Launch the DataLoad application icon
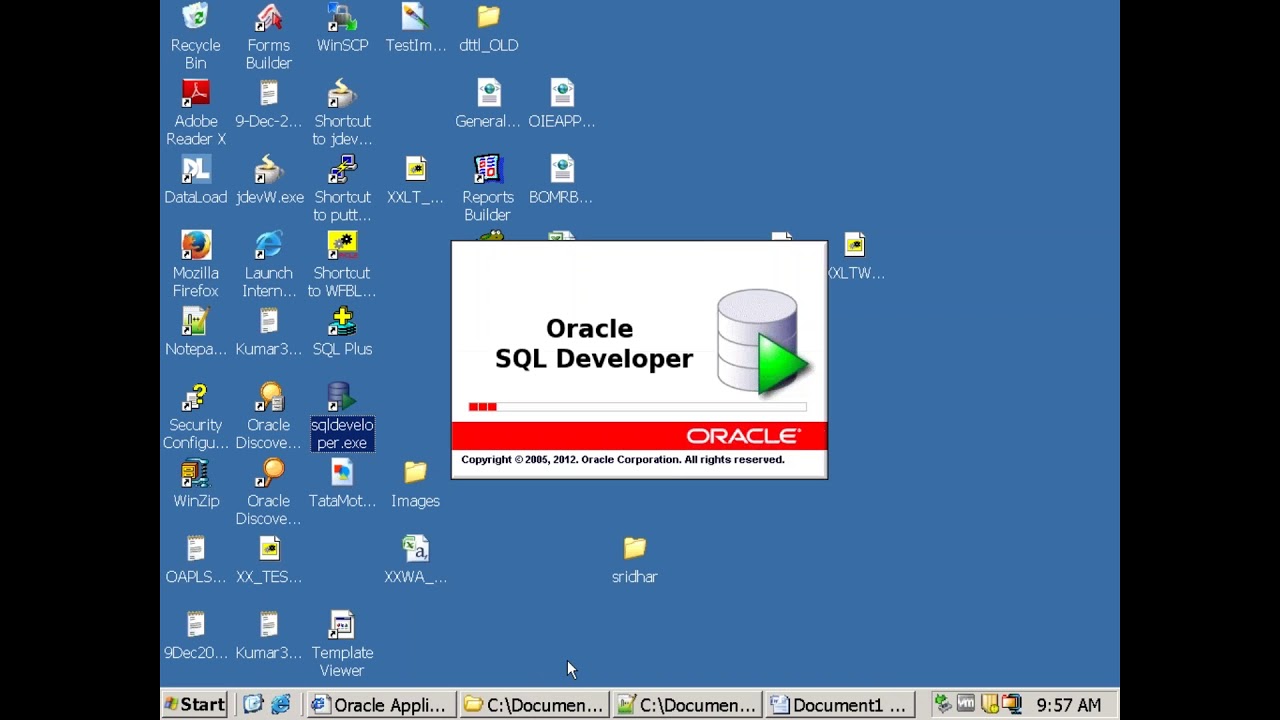This screenshot has height=720, width=1280. pos(195,180)
